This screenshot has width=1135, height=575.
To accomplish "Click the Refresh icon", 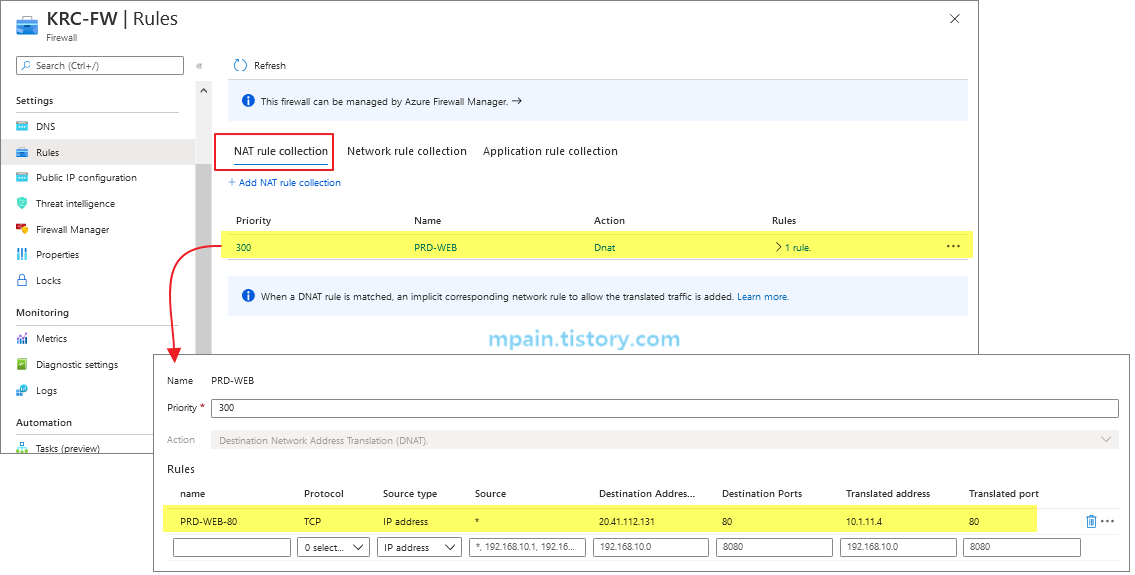I will [x=240, y=66].
